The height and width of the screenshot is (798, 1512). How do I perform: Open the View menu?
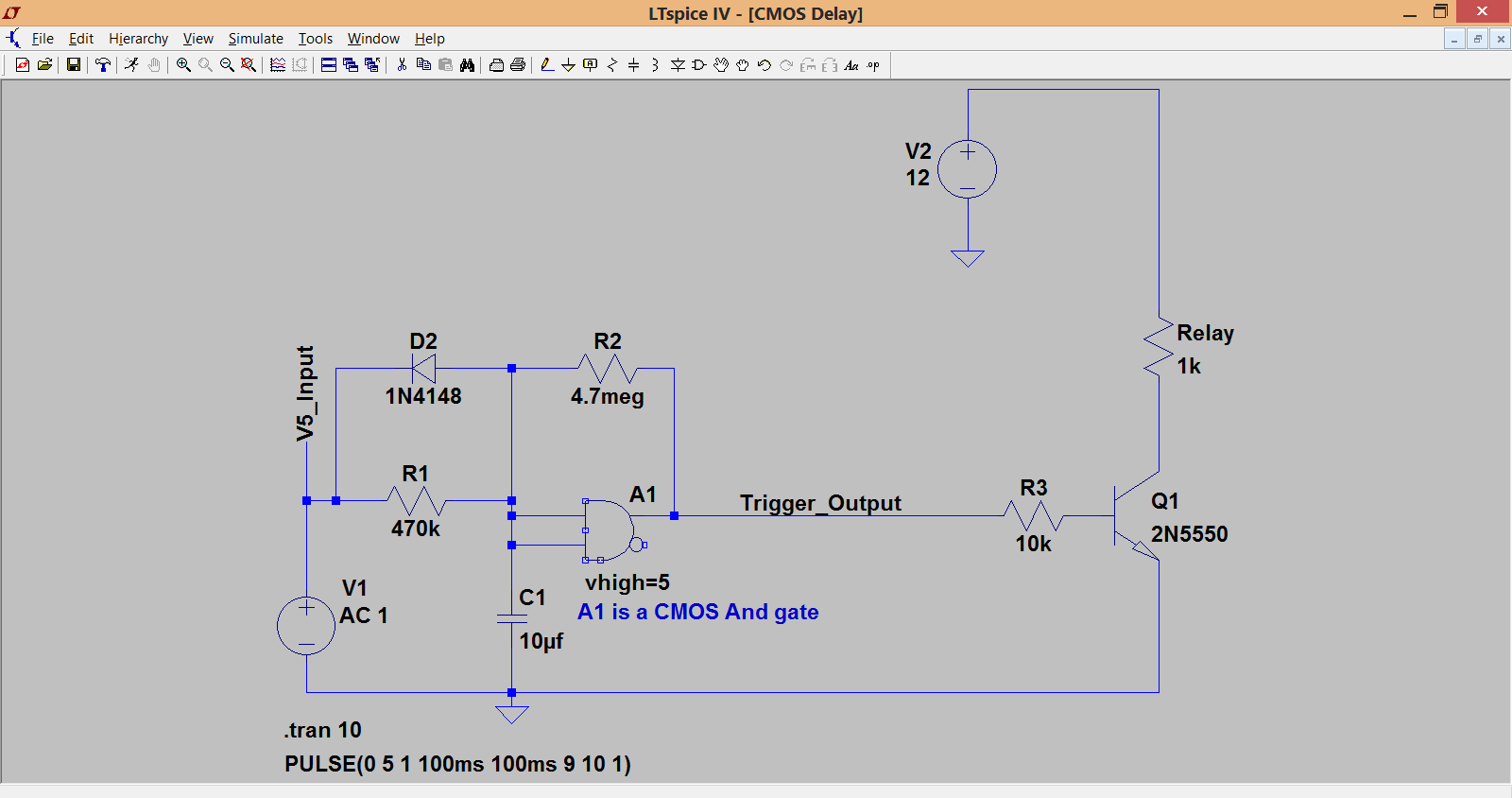coord(198,39)
